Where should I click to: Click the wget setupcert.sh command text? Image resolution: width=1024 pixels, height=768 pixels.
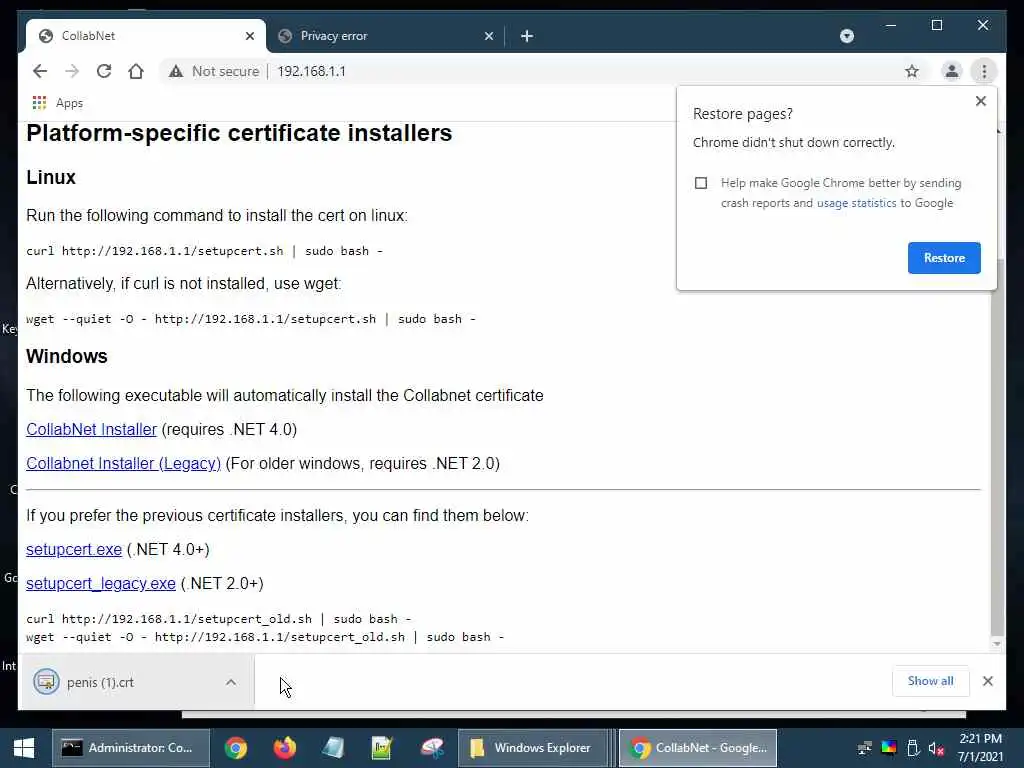pos(251,319)
